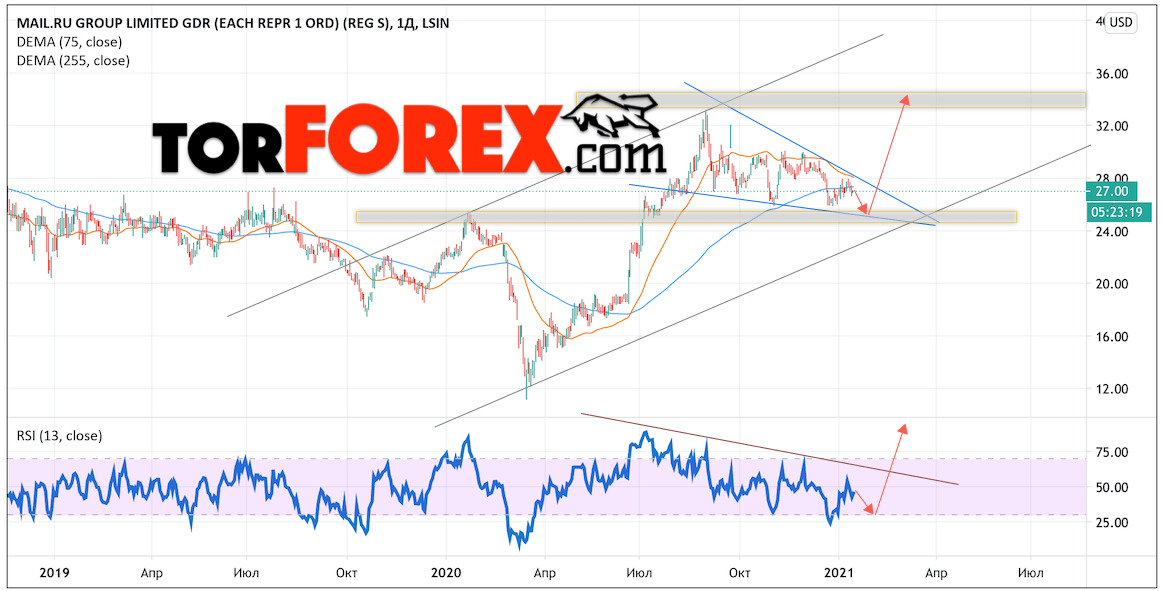Image resolution: width=1164 pixels, height=591 pixels.
Task: Click the Окт label before 2020
Action: click(347, 573)
